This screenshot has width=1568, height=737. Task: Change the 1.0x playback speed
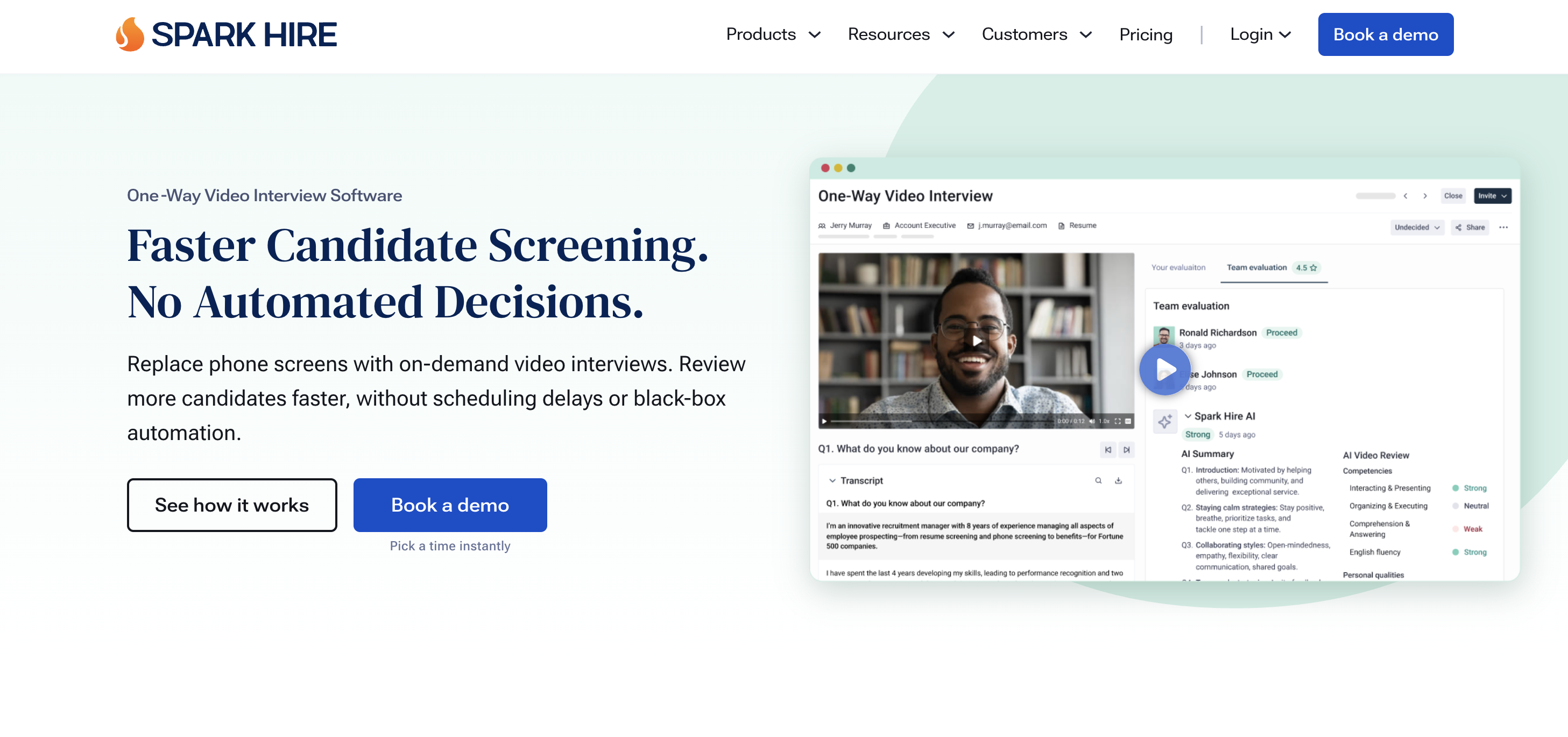point(1104,421)
